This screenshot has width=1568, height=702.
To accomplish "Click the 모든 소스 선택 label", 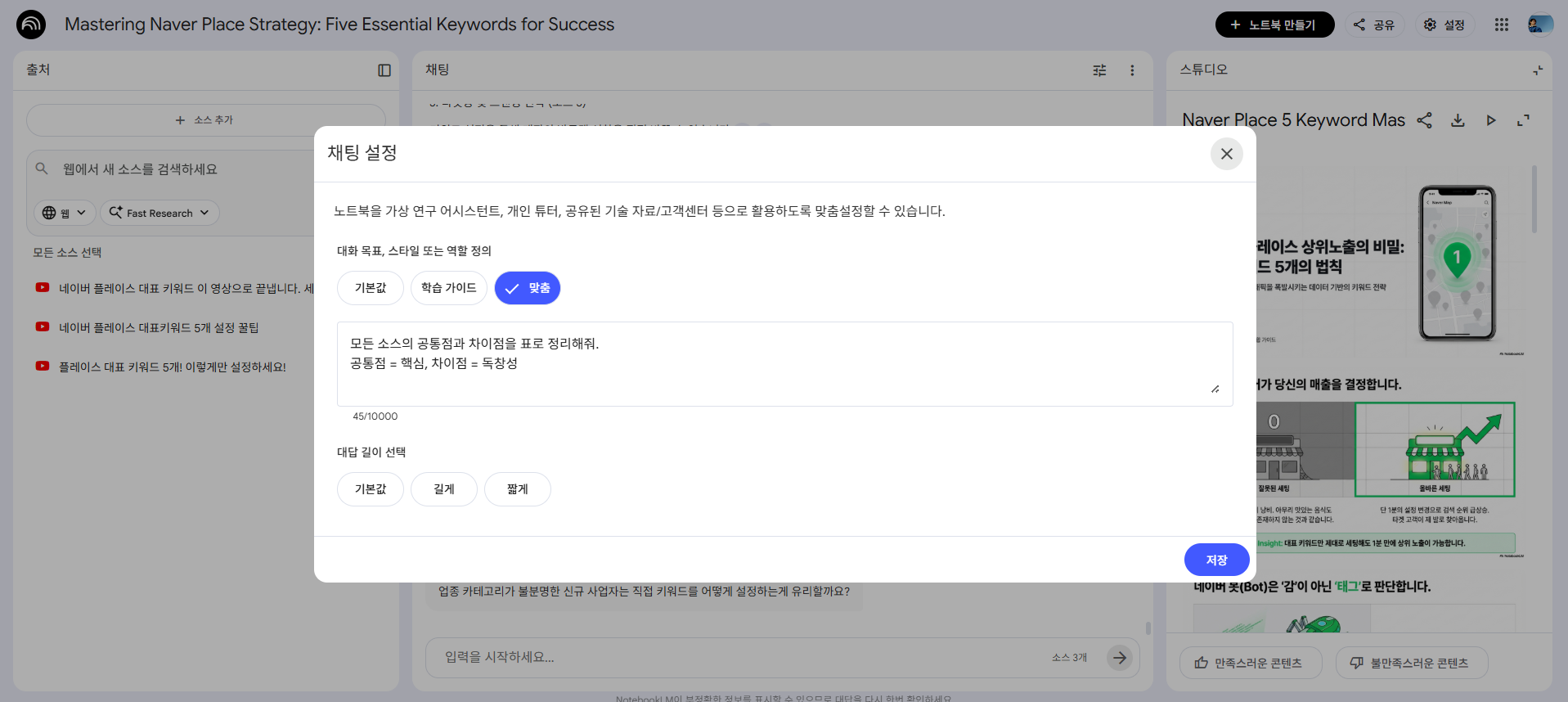I will (x=67, y=252).
